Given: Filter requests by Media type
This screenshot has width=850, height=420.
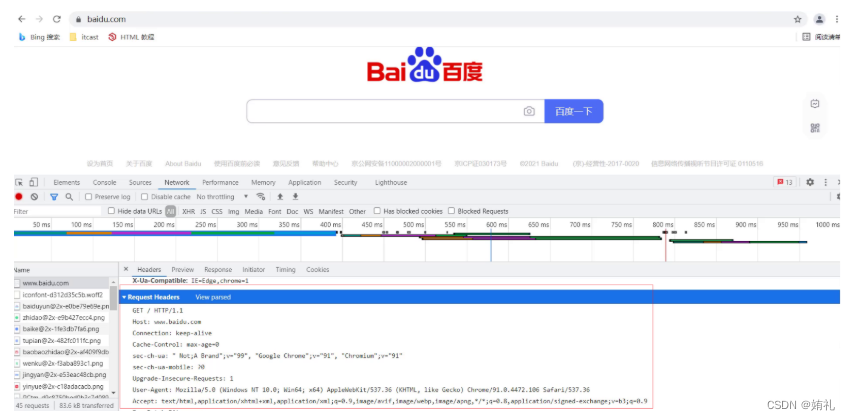Looking at the screenshot, I should point(253,211).
